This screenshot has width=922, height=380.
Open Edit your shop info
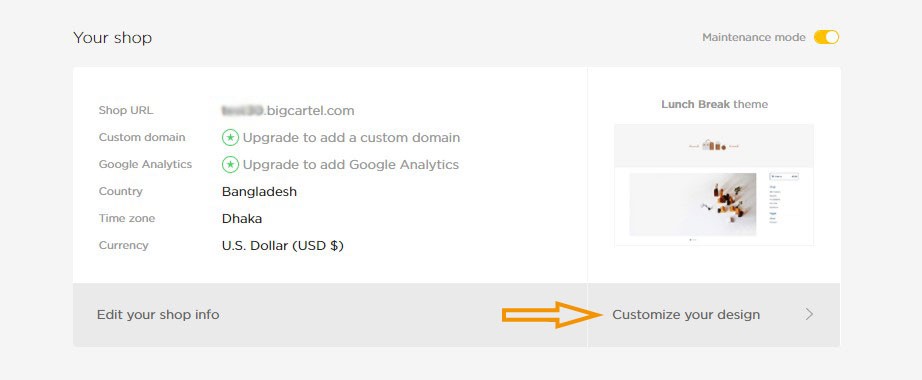click(158, 315)
